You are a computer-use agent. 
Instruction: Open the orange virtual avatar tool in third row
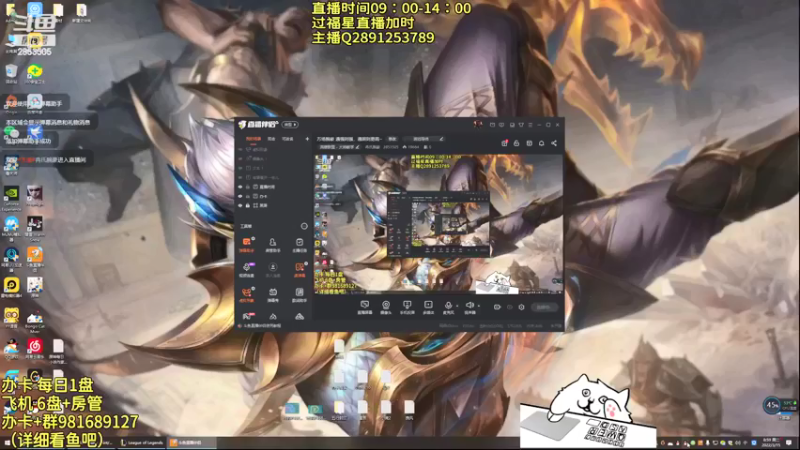(x=246, y=294)
